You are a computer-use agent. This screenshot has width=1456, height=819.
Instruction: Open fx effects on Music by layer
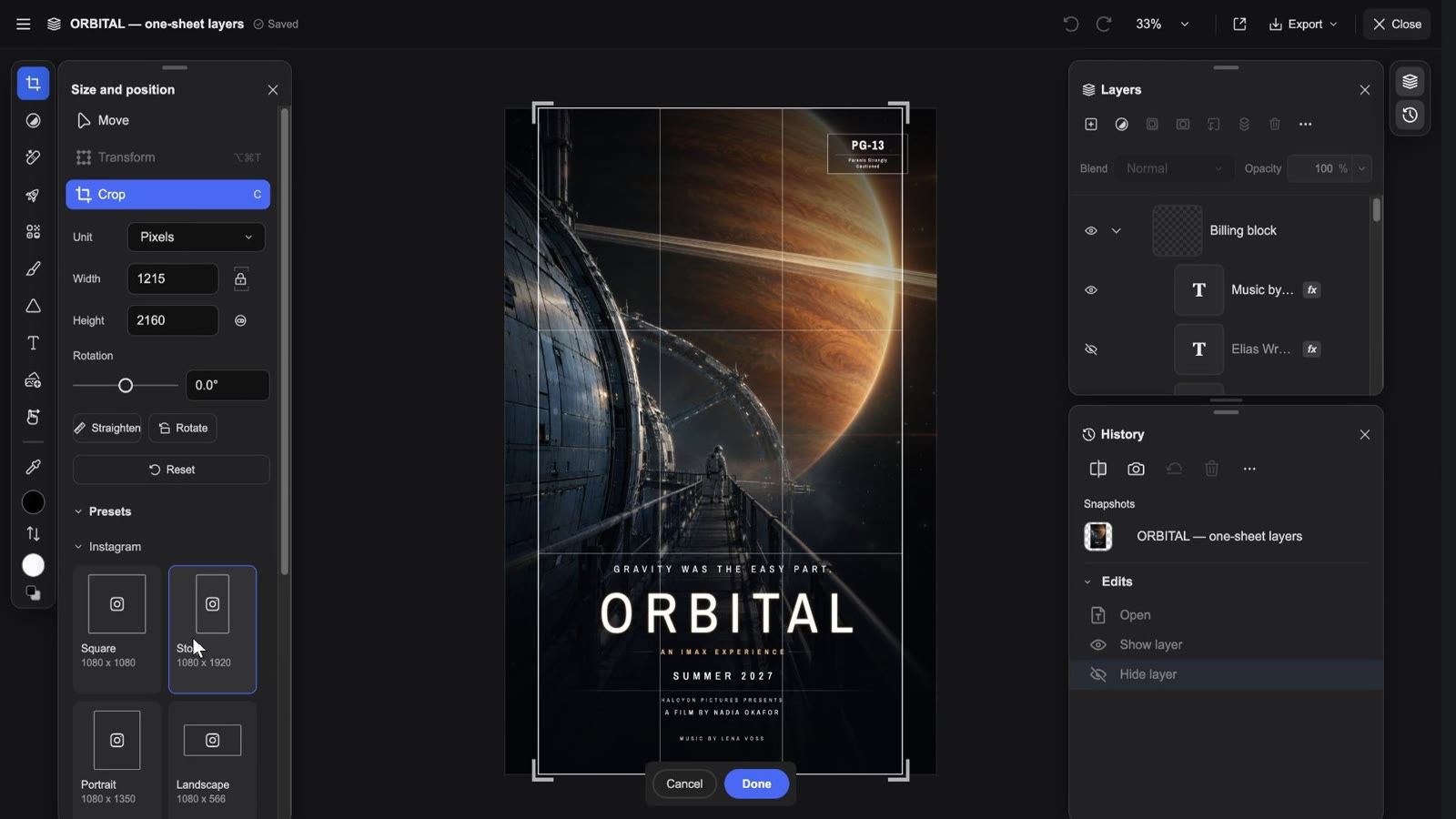click(x=1312, y=289)
